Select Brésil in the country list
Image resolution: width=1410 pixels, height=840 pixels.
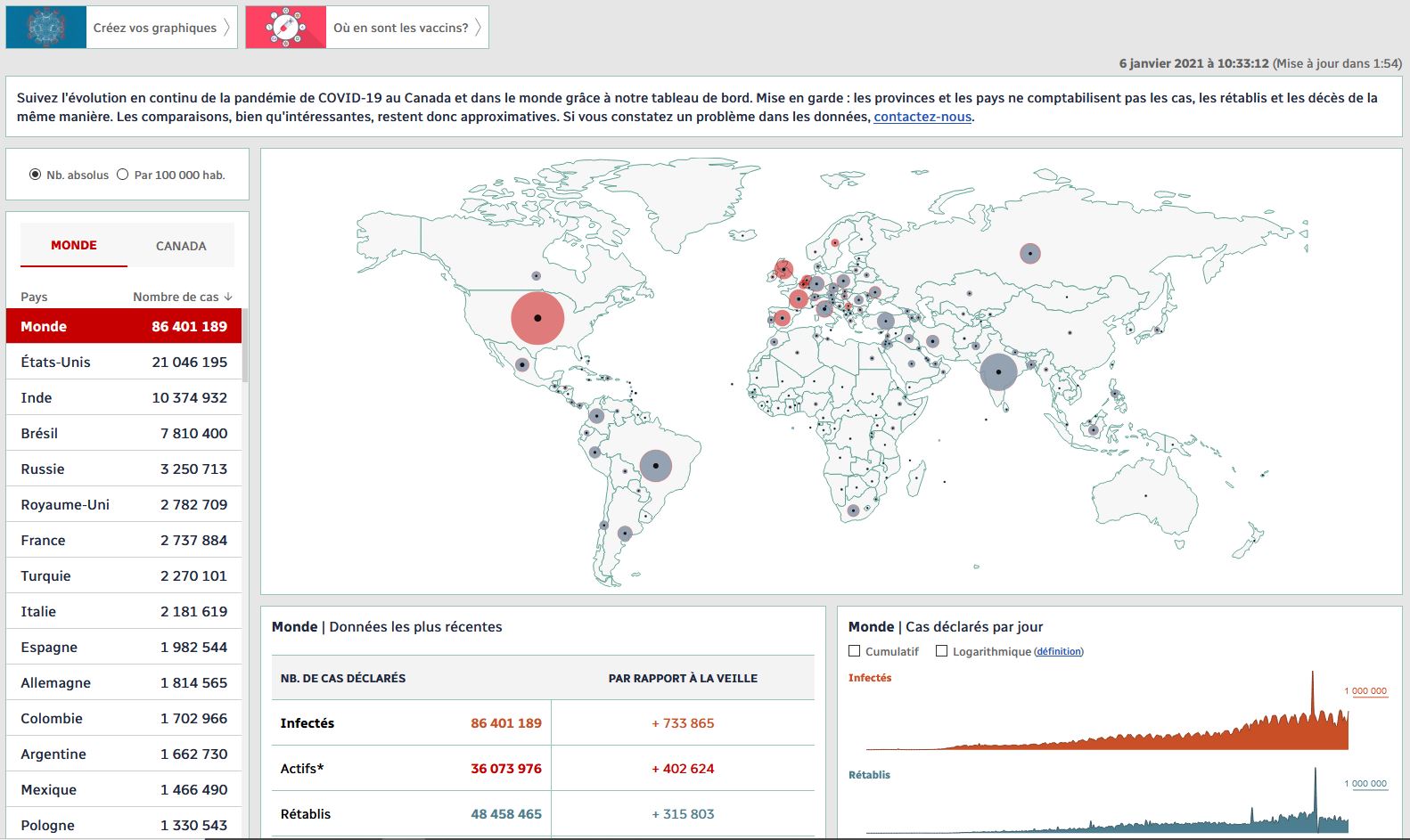click(124, 433)
